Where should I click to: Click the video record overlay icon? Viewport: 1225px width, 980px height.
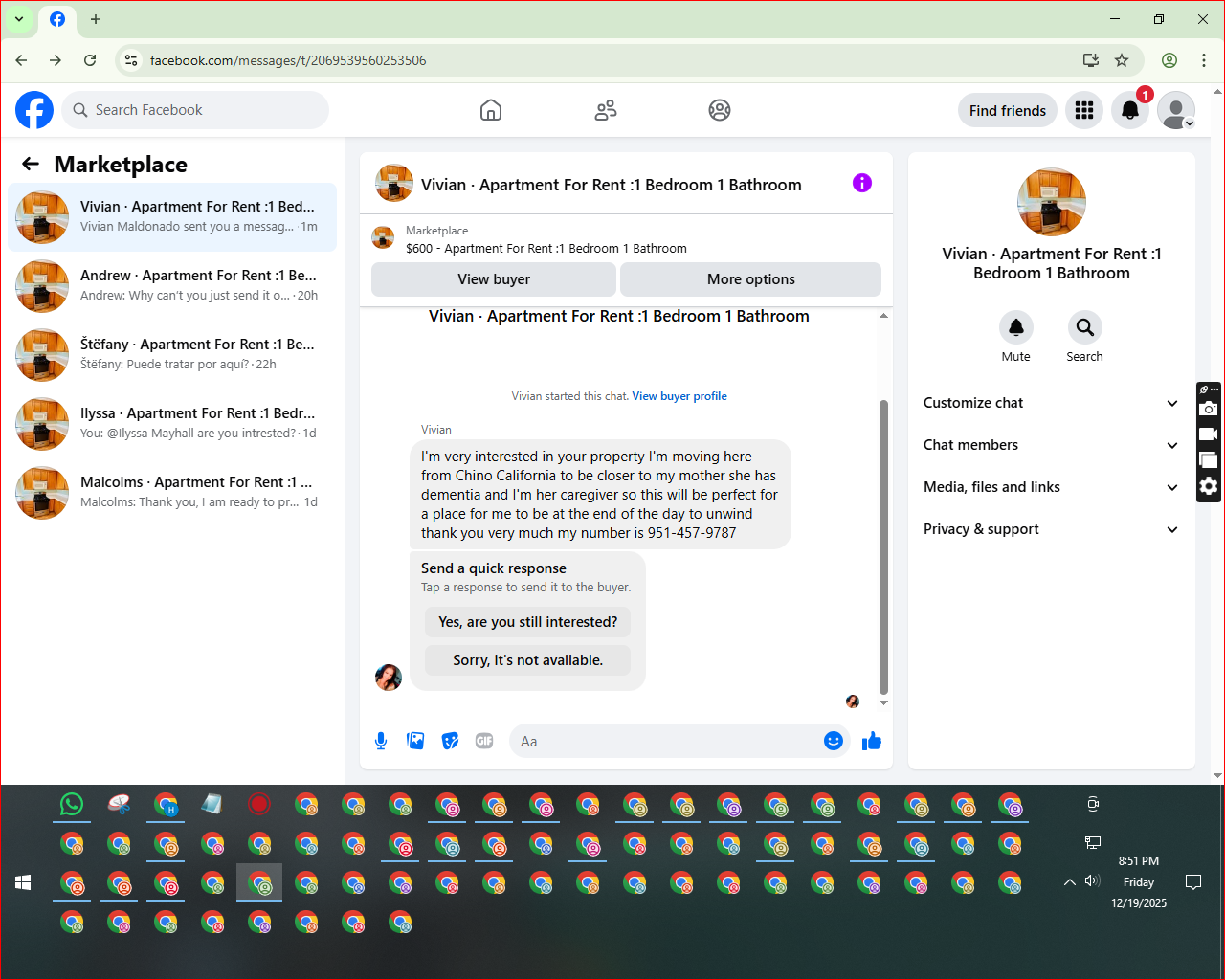[1209, 434]
